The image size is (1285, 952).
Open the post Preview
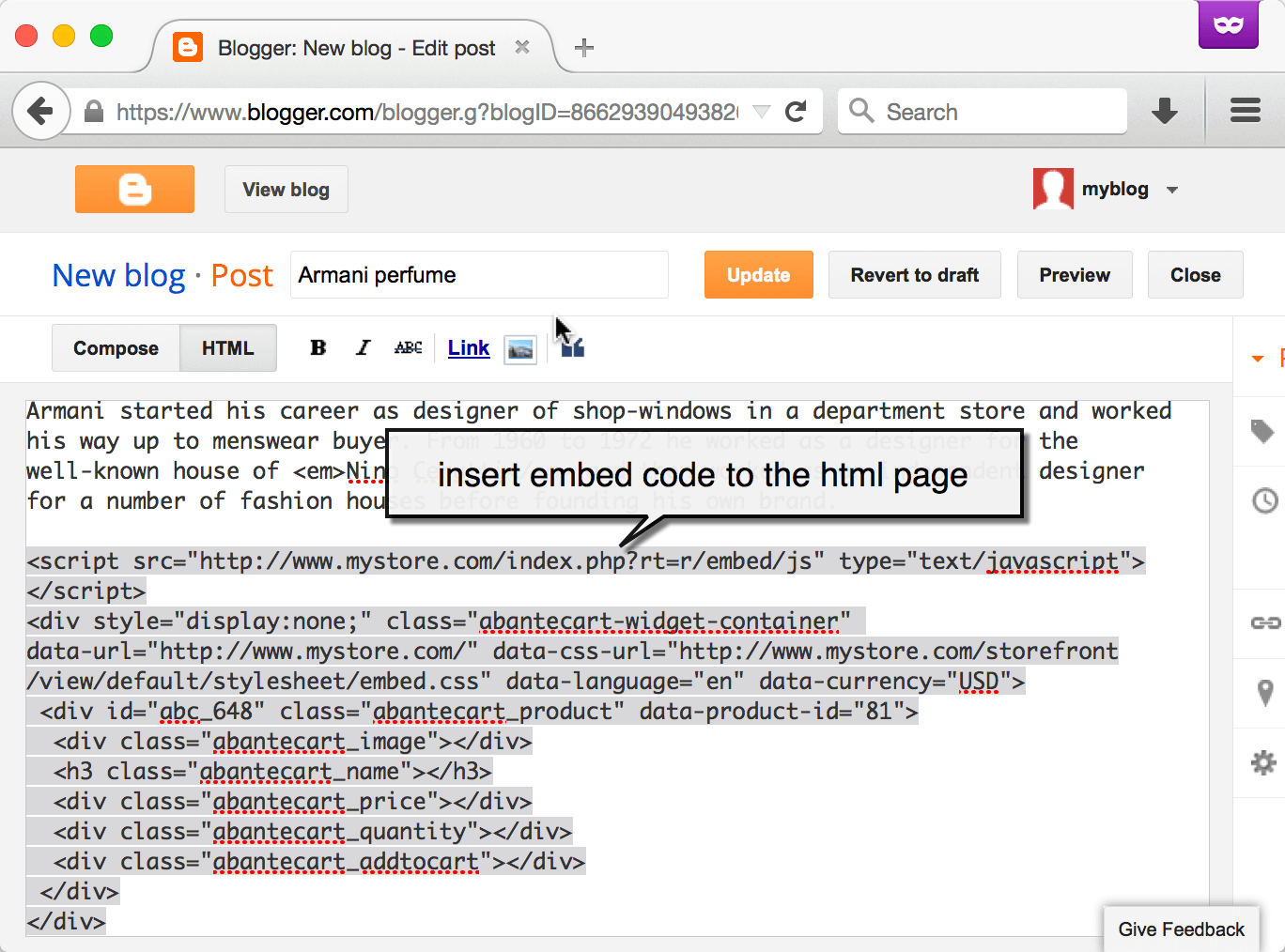pyautogui.click(x=1075, y=275)
